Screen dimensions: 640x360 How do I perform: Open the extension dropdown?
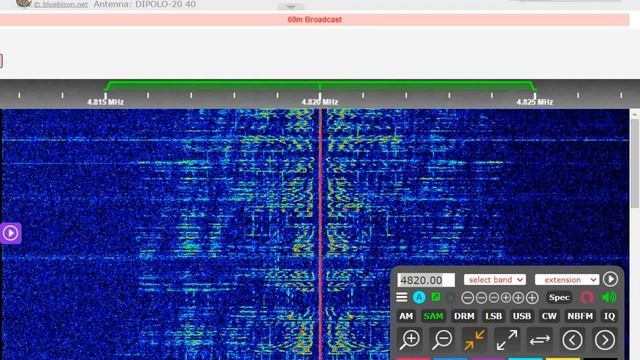[x=567, y=280]
